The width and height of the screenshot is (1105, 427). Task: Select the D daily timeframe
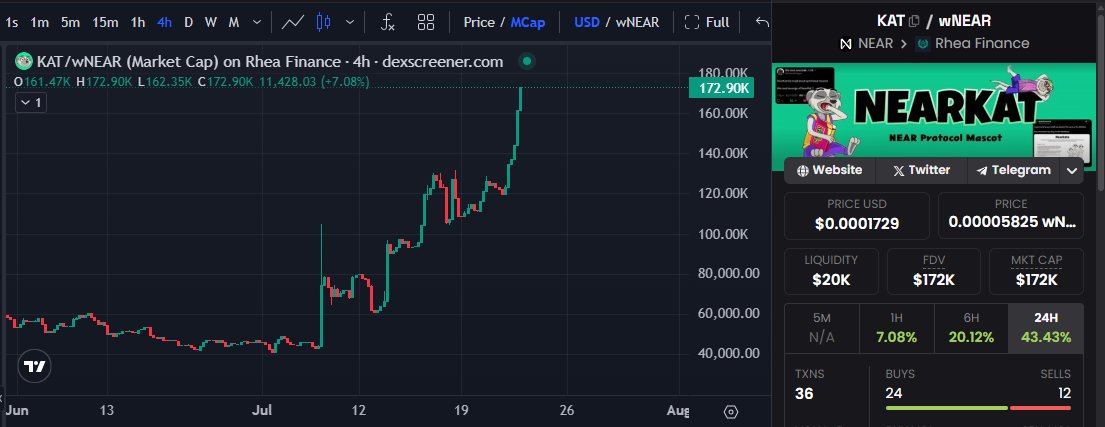(x=188, y=23)
